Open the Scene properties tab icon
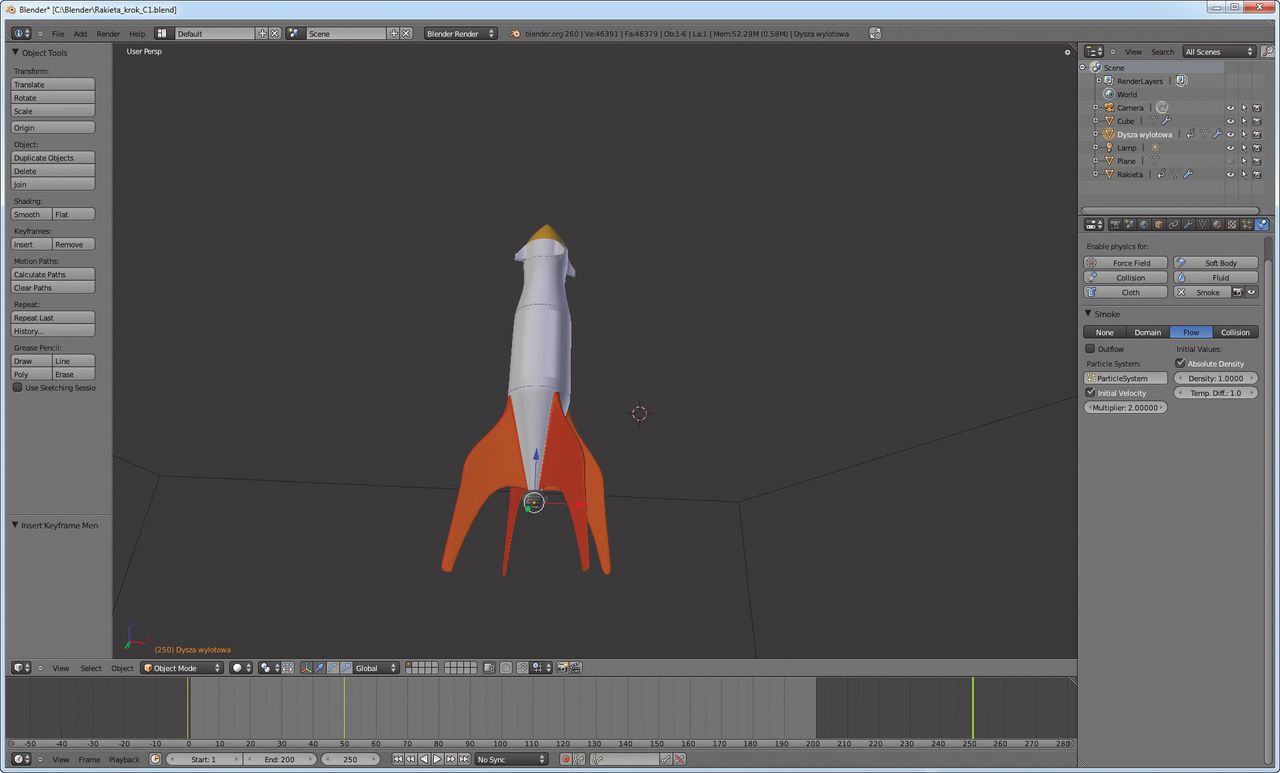Viewport: 1280px width, 773px height. (x=1129, y=224)
